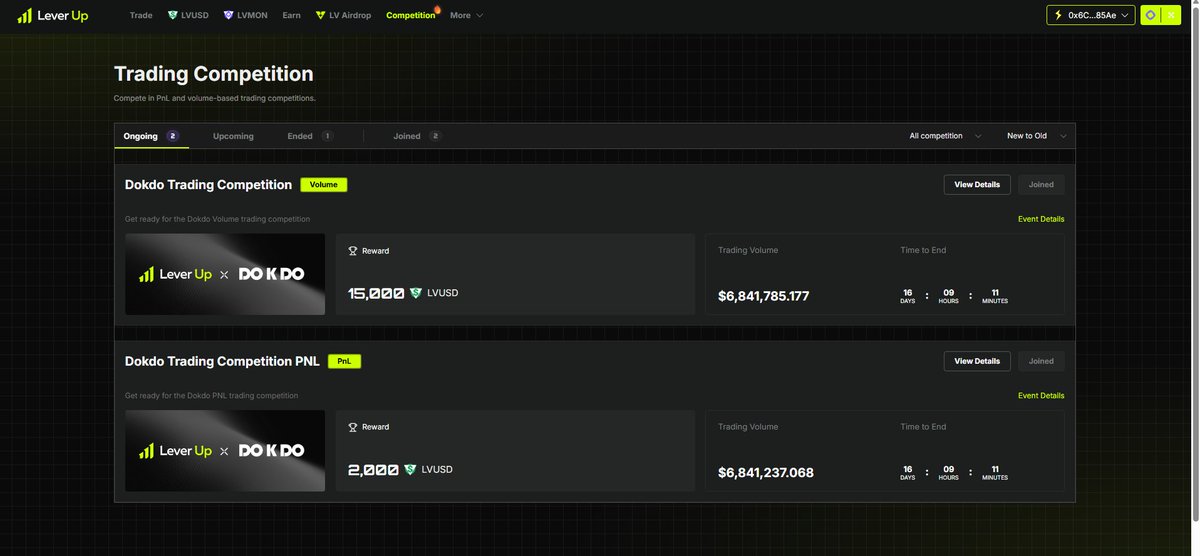Click the trophy icon in the 15,000 reward card
The height and width of the screenshot is (556, 1200).
[x=352, y=251]
